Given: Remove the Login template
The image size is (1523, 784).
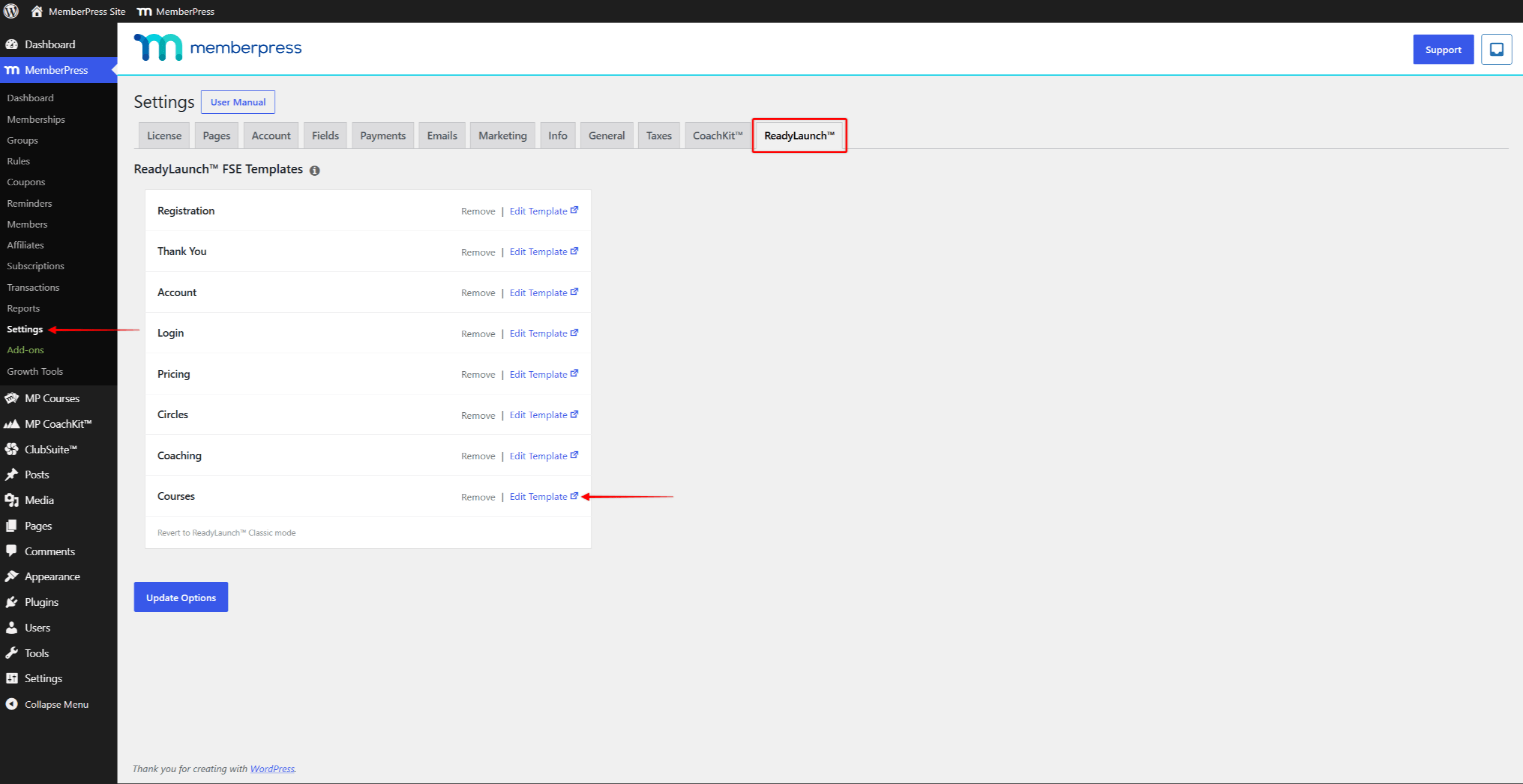Looking at the screenshot, I should click(478, 334).
